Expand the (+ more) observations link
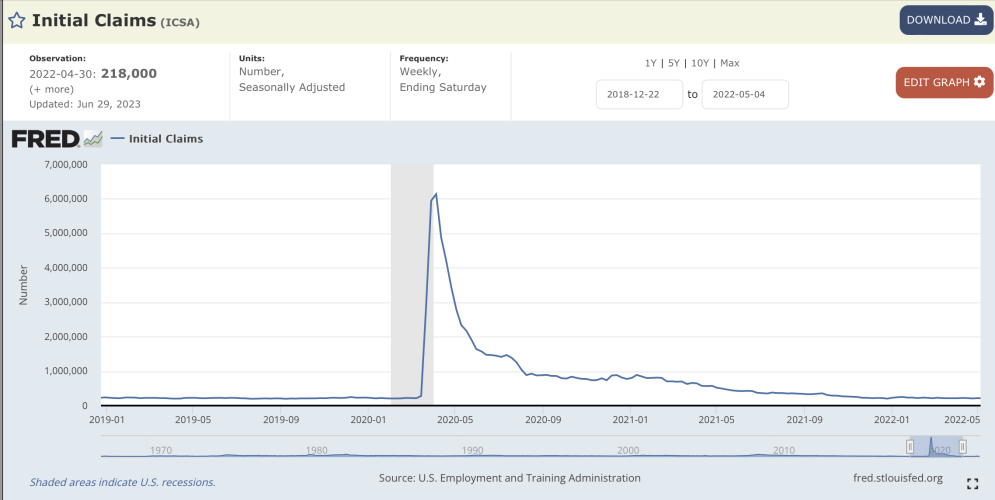This screenshot has width=995, height=500. [x=50, y=89]
